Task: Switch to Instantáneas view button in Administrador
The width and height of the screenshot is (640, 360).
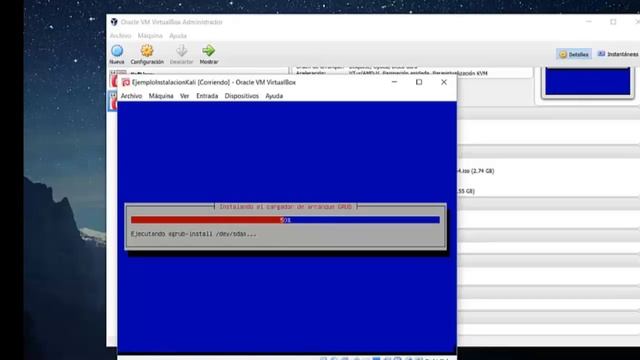Action: coord(618,54)
